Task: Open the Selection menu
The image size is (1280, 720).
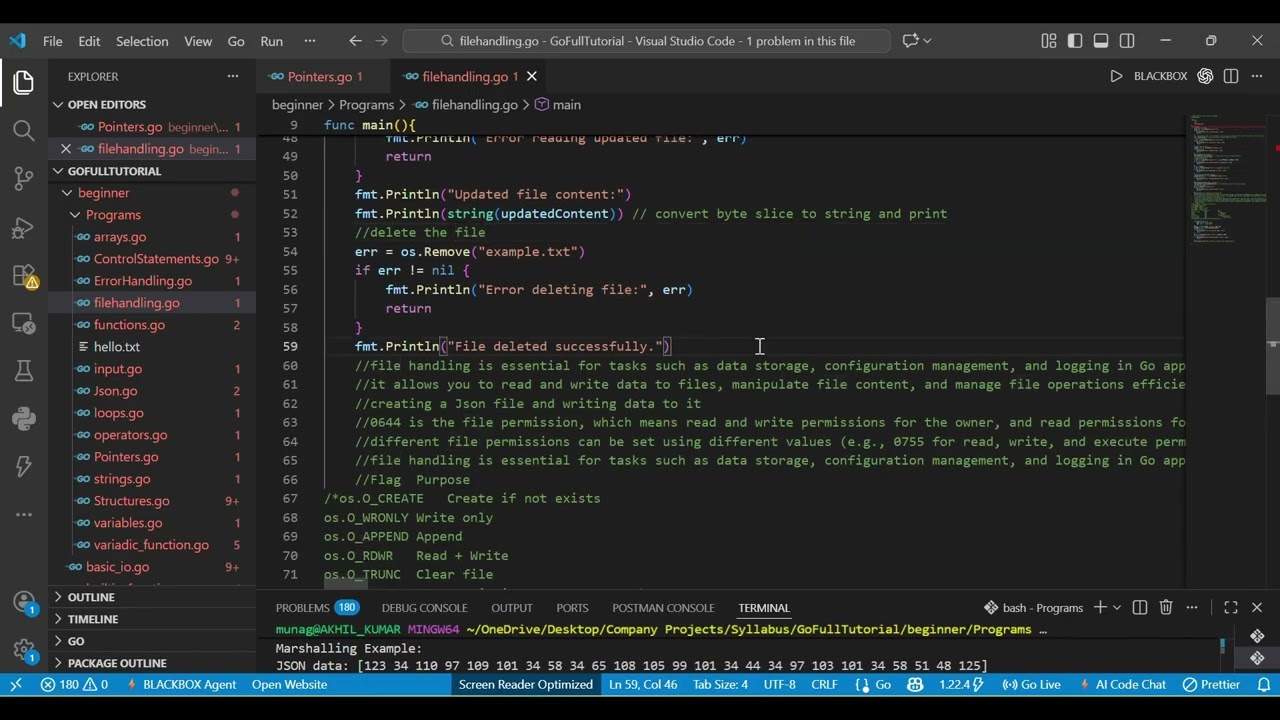Action: tap(142, 41)
